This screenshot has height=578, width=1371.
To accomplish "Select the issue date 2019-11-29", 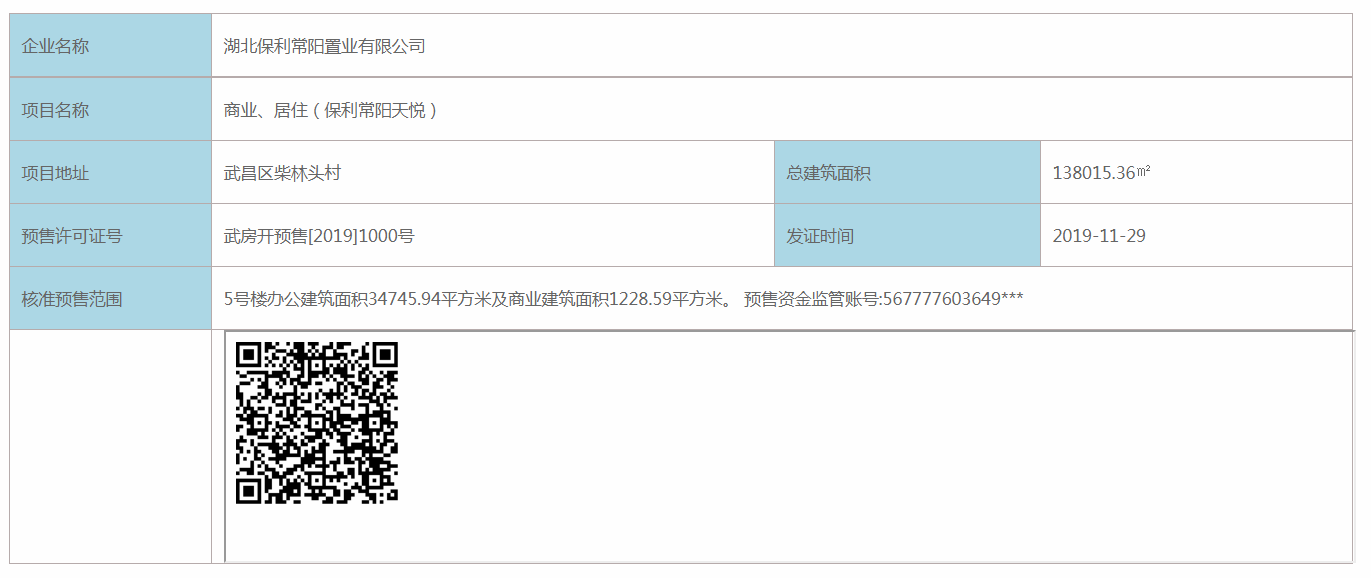I will (x=1099, y=236).
